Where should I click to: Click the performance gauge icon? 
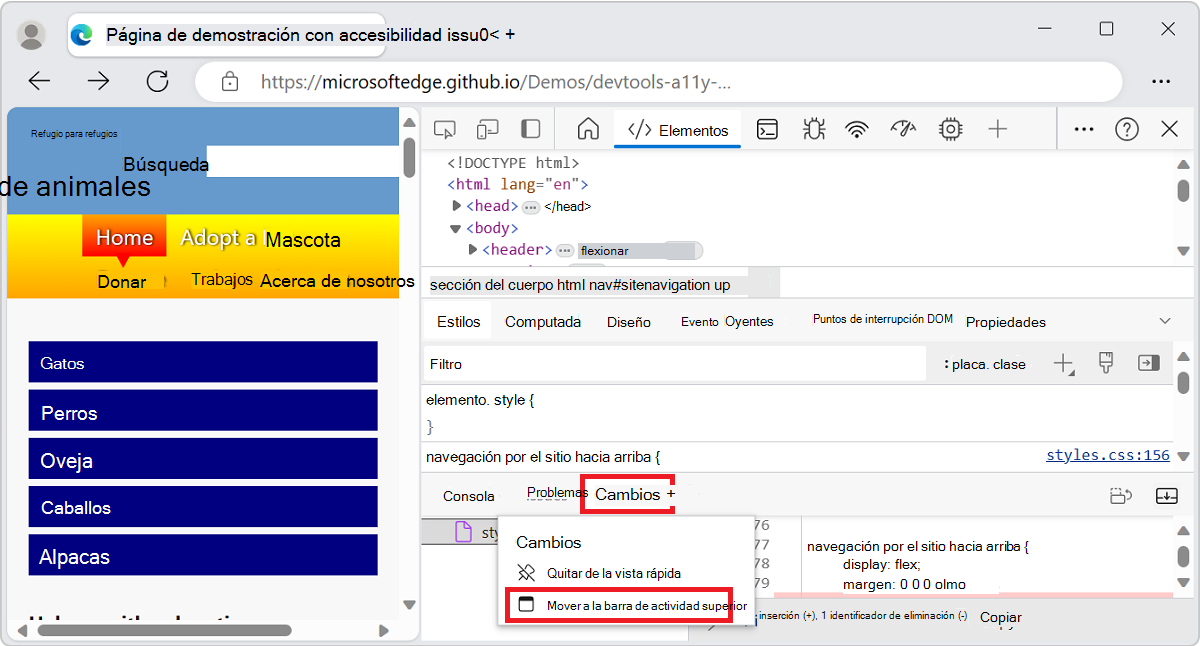(902, 128)
